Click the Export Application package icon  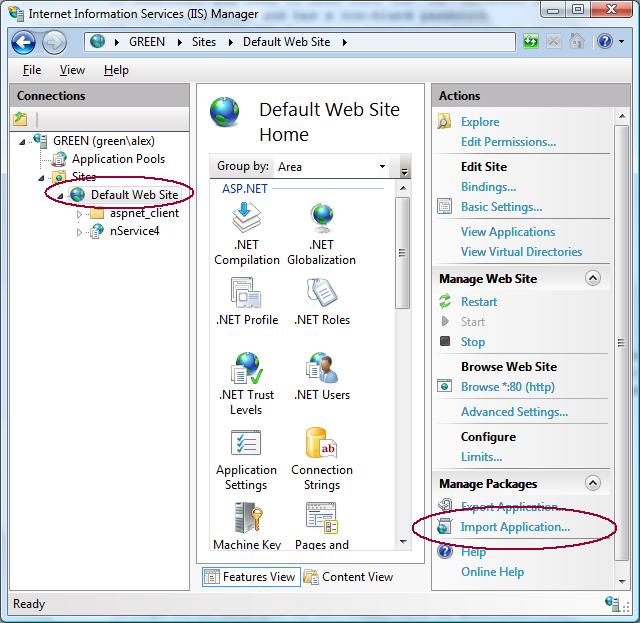coord(445,505)
